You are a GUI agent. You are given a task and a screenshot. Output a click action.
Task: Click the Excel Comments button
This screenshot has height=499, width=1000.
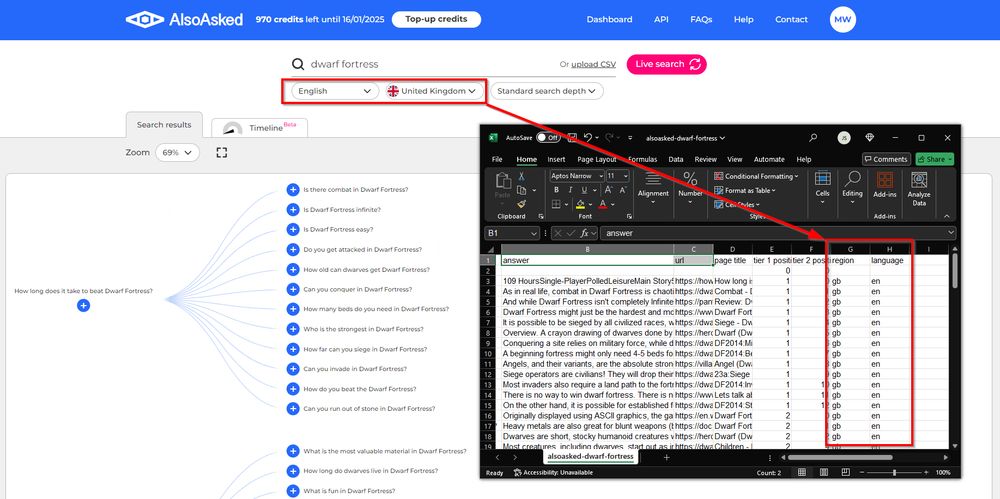coord(886,159)
